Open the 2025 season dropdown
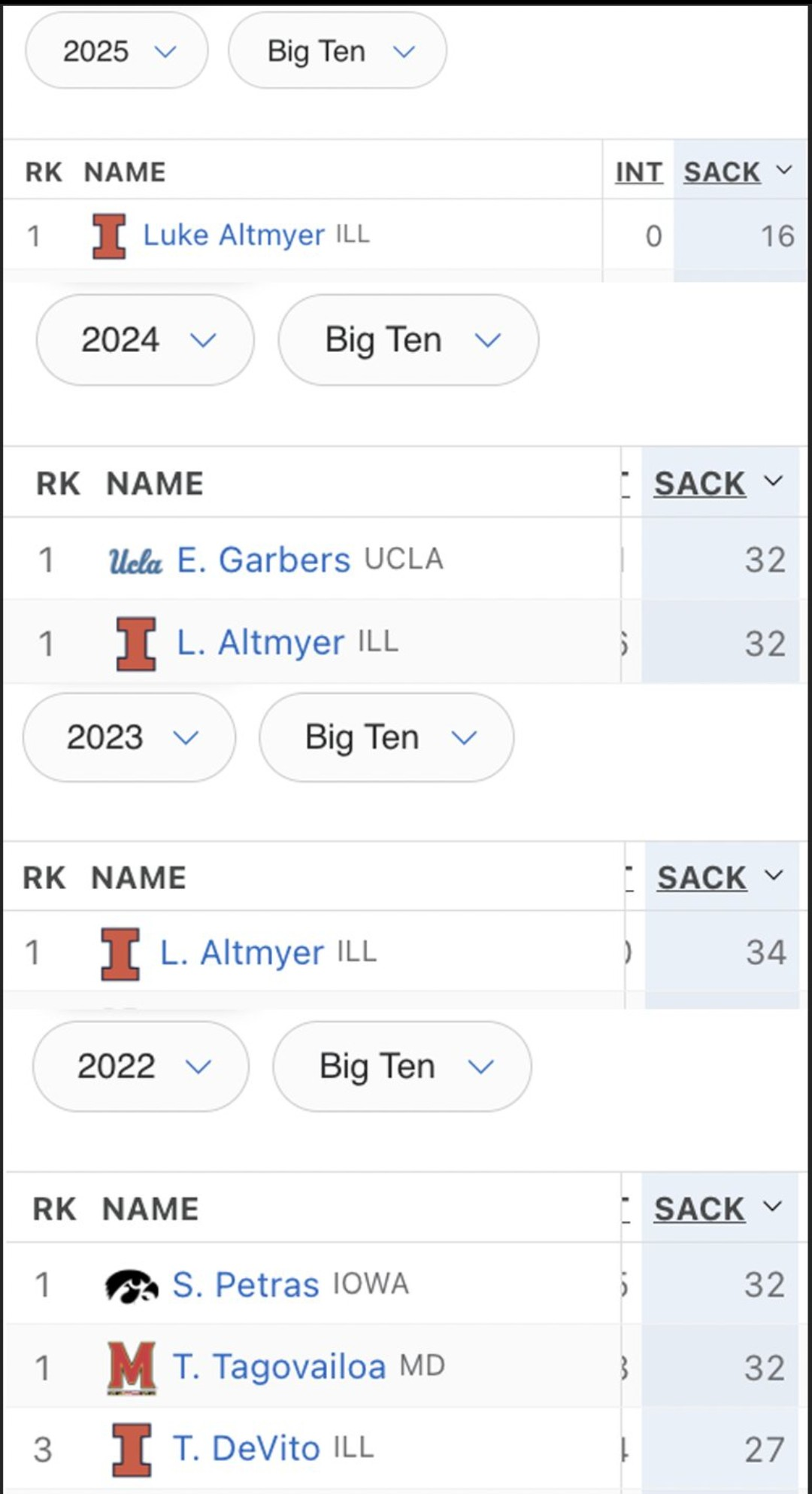 [x=117, y=51]
